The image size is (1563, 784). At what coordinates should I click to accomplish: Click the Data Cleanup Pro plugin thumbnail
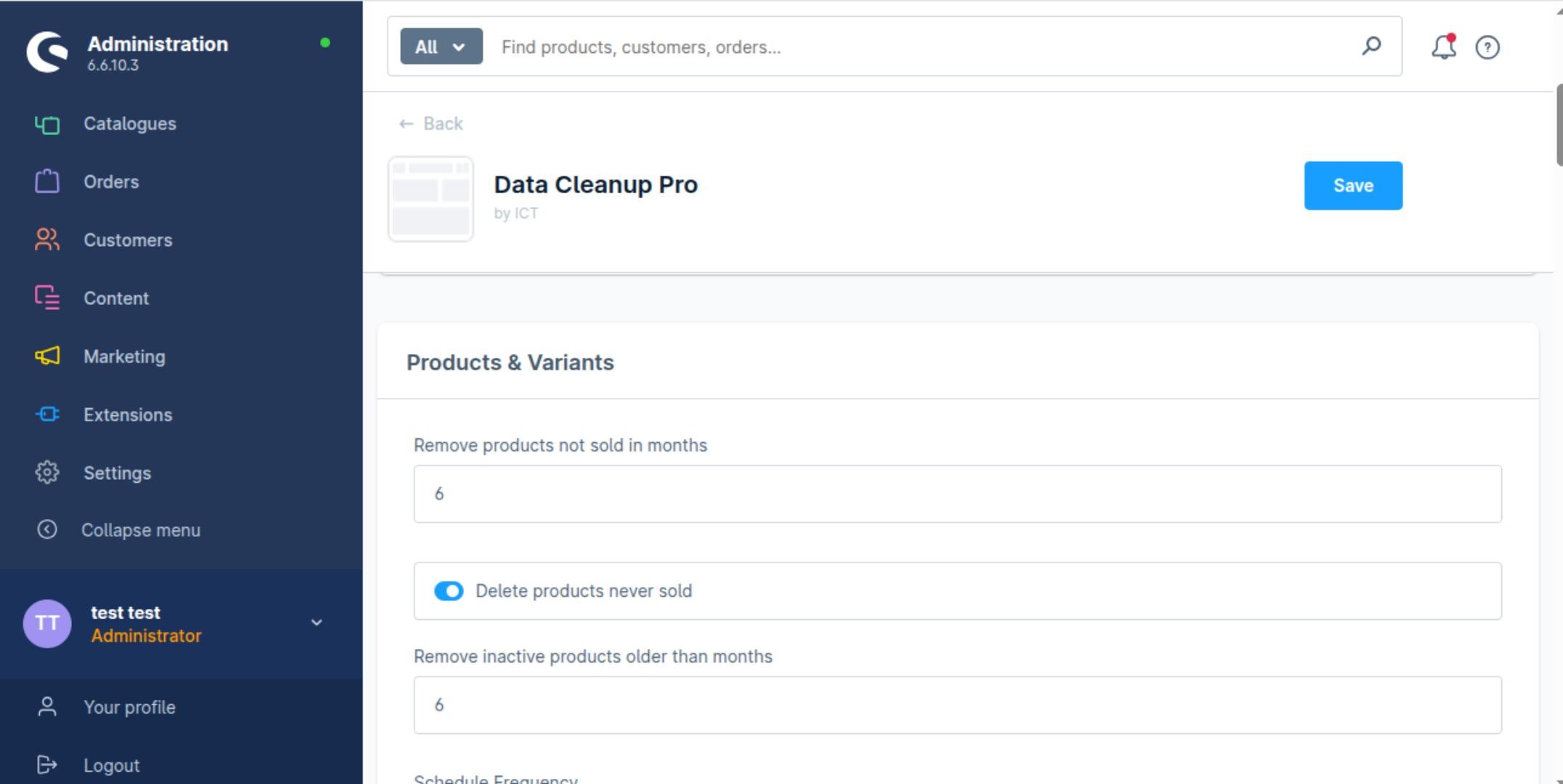click(430, 199)
